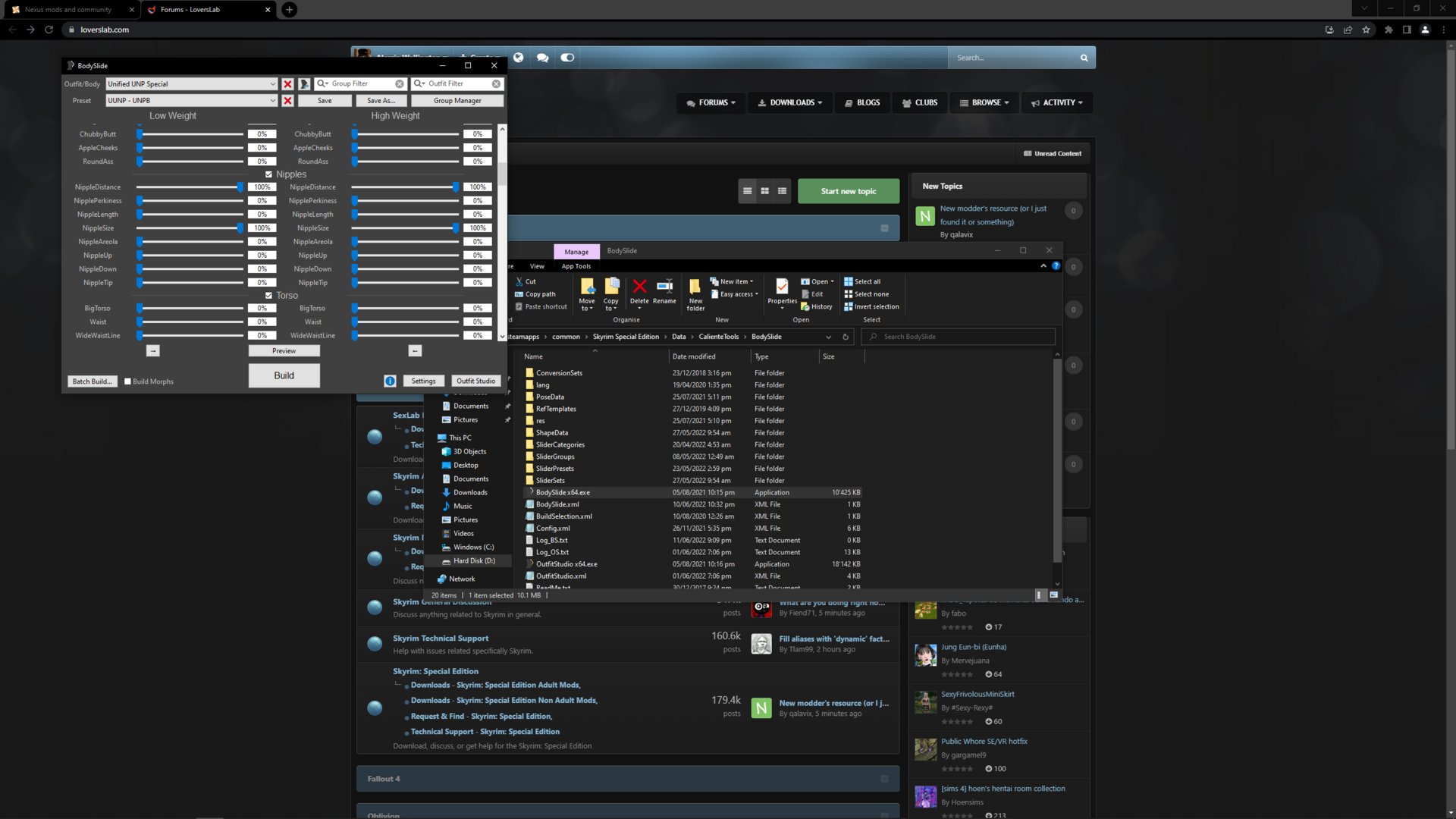The height and width of the screenshot is (819, 1456).
Task: Click the Search BodySlide field in Explorer
Action: pos(959,337)
